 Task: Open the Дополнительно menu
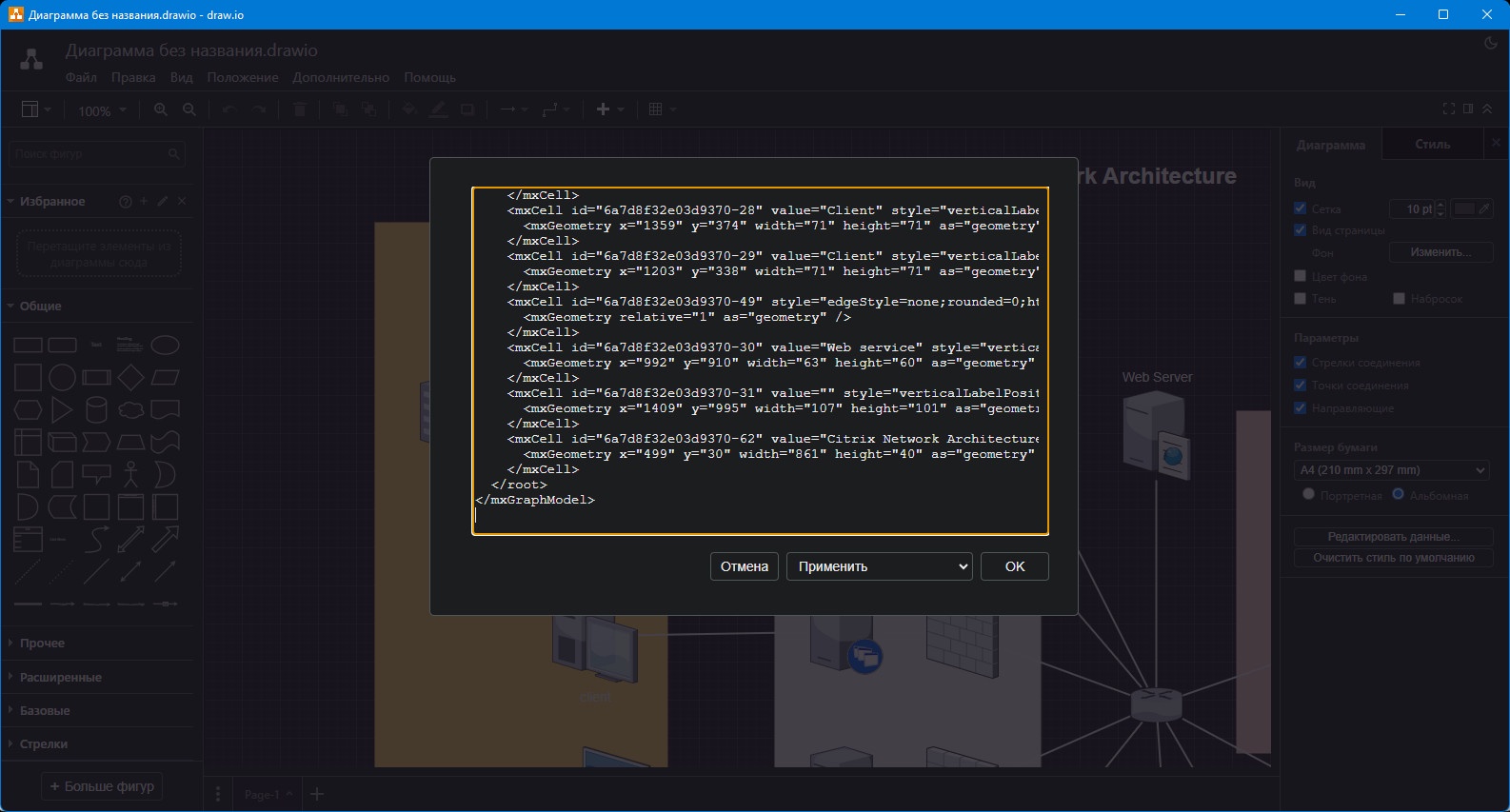(341, 77)
